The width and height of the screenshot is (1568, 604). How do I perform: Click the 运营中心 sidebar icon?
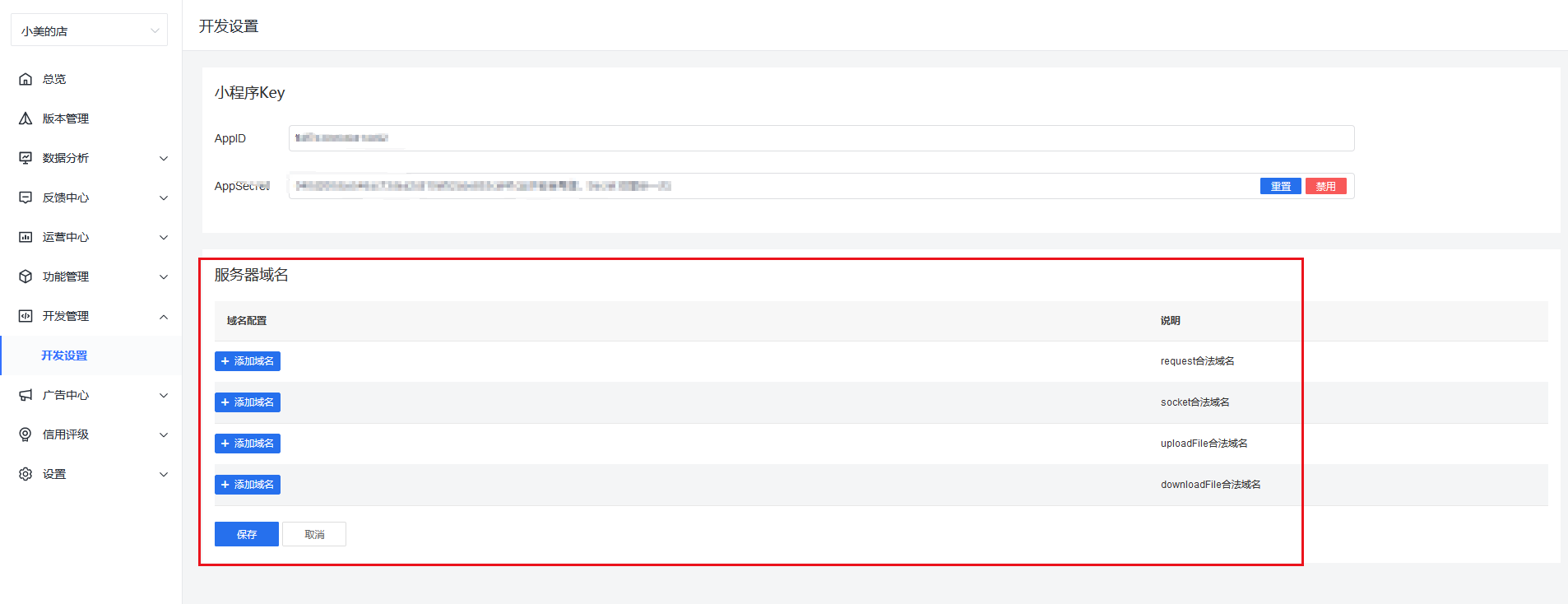coord(26,237)
